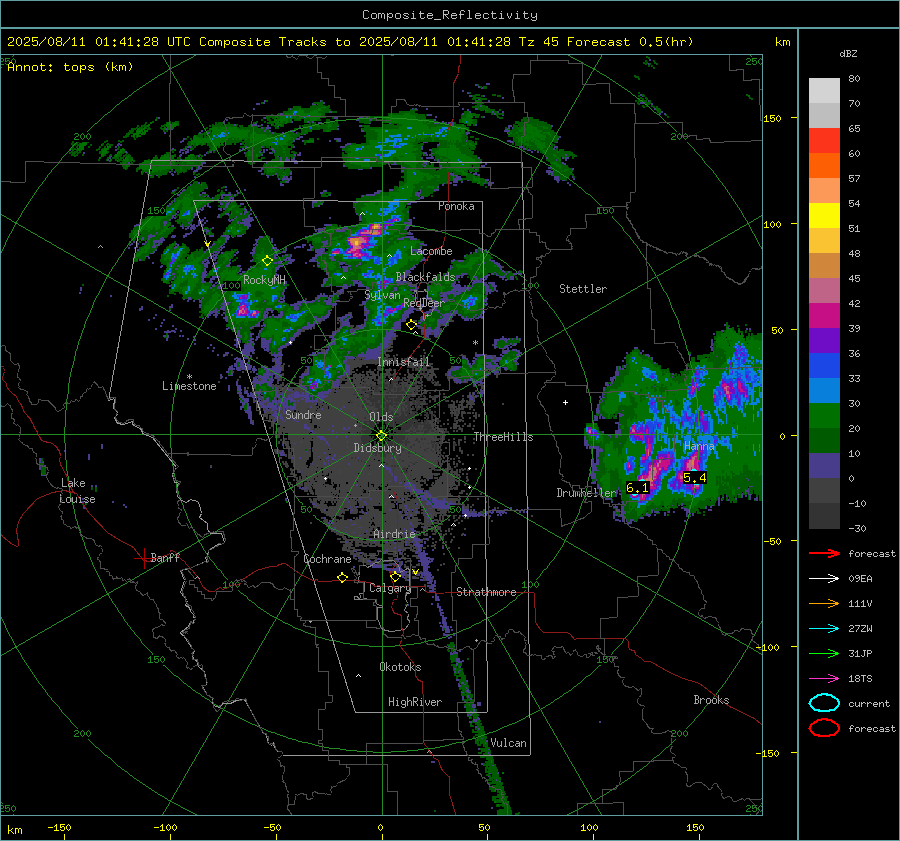Click the Stettler city label
Screen dimensions: 900x841
click(583, 289)
